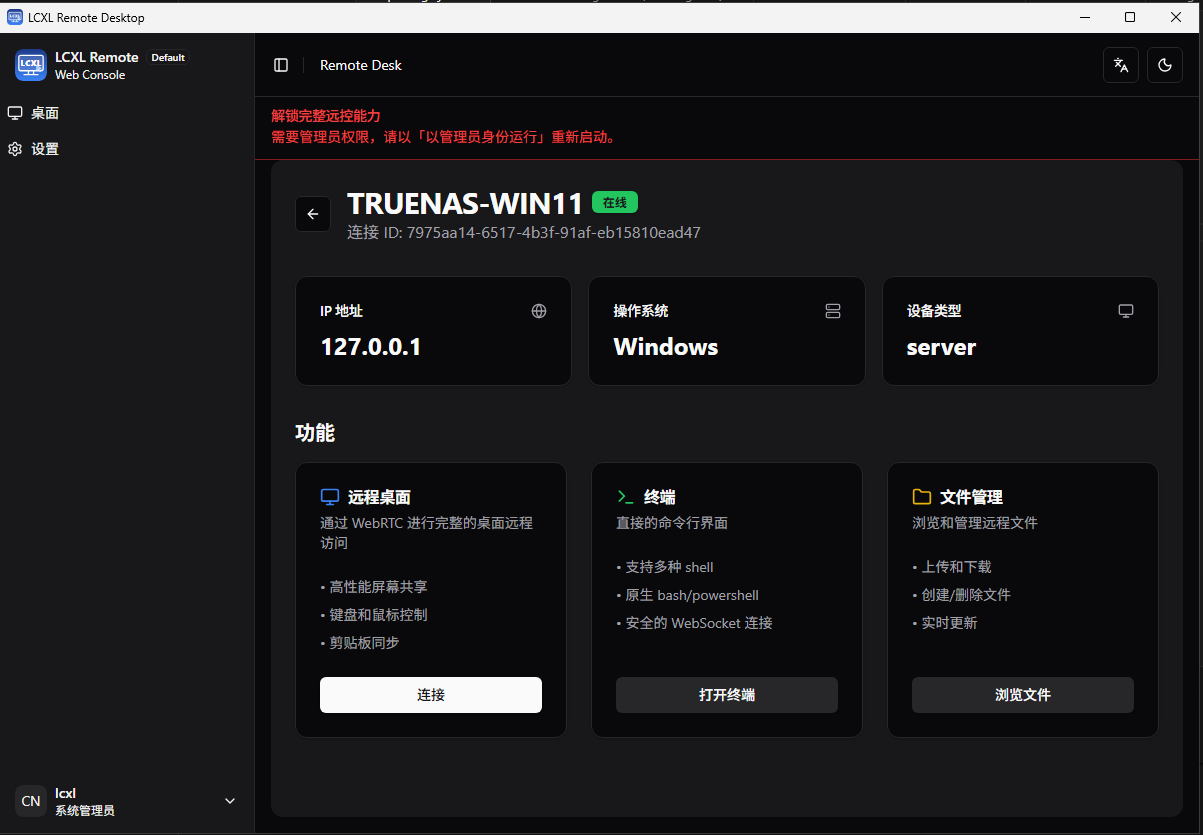Click the 在线 status badge
The image size is (1203, 835).
coord(615,203)
